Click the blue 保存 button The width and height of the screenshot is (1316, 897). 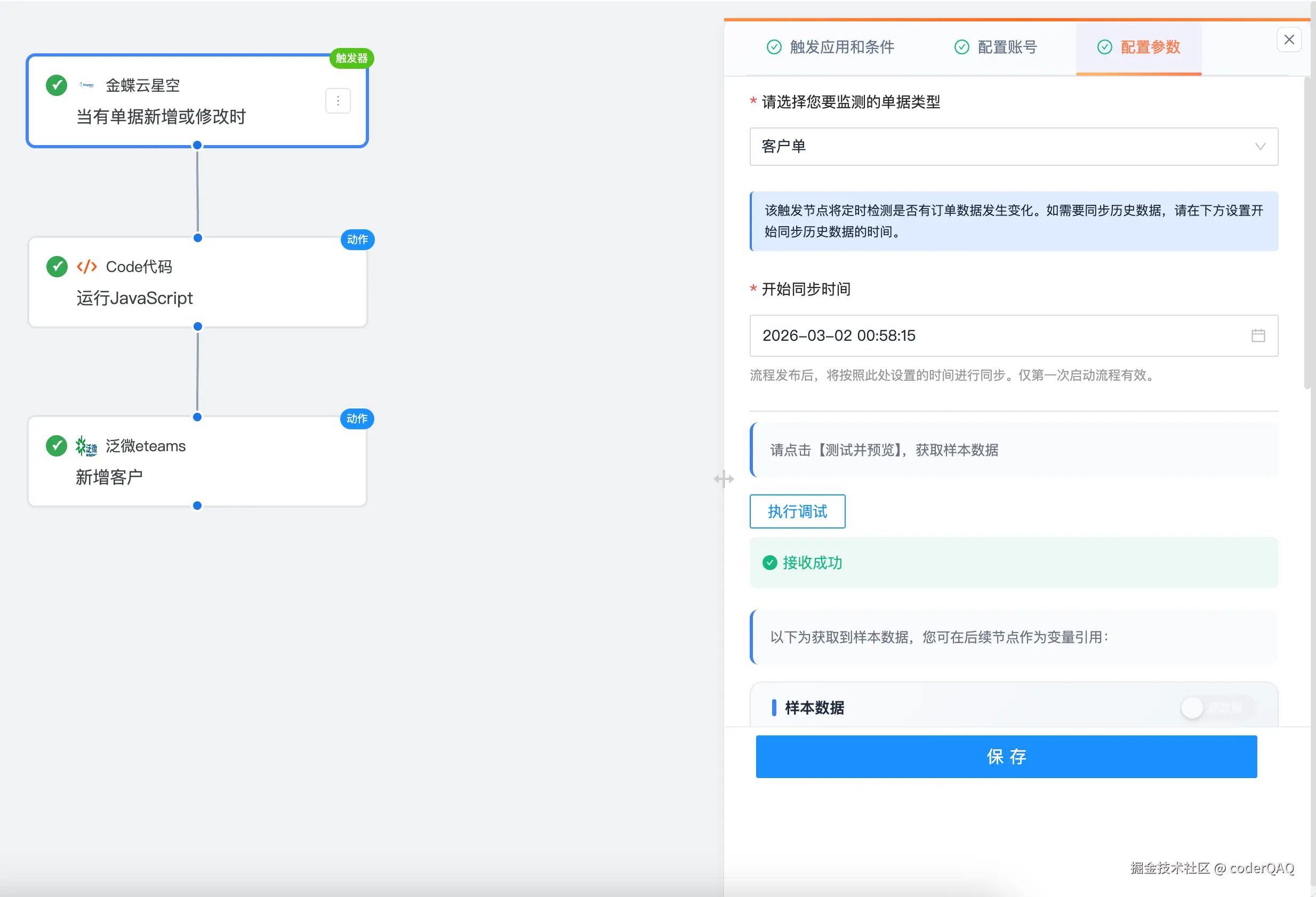click(1006, 757)
